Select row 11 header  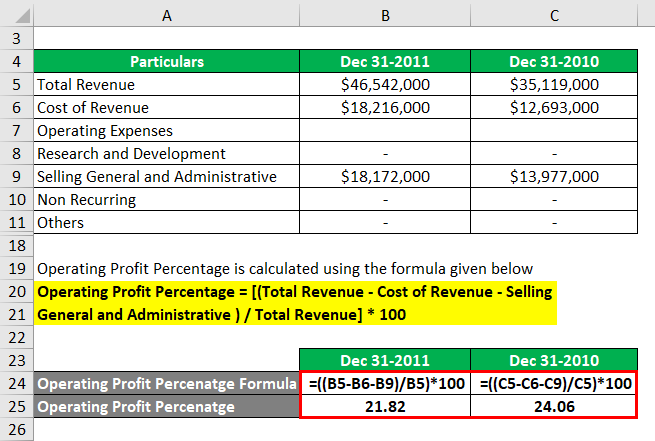(x=17, y=222)
